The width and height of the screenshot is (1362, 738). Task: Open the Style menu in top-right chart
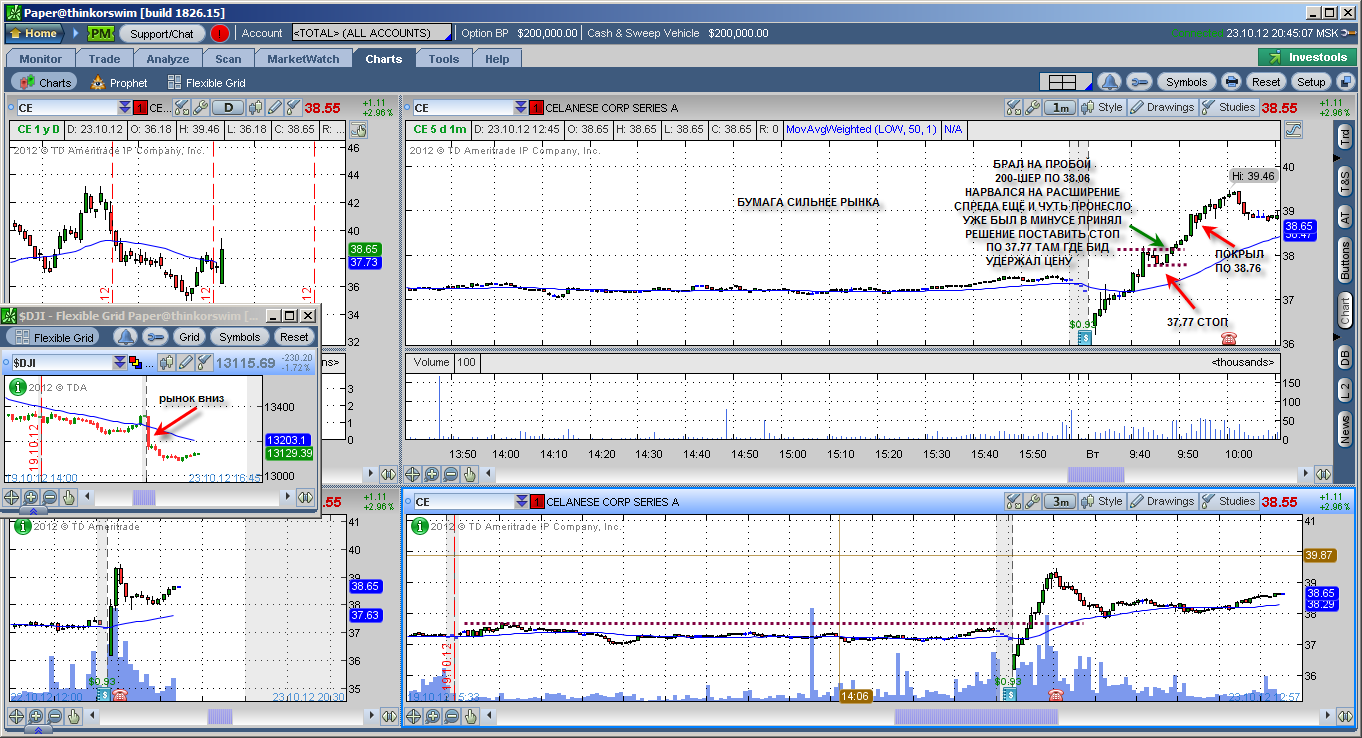point(1102,107)
